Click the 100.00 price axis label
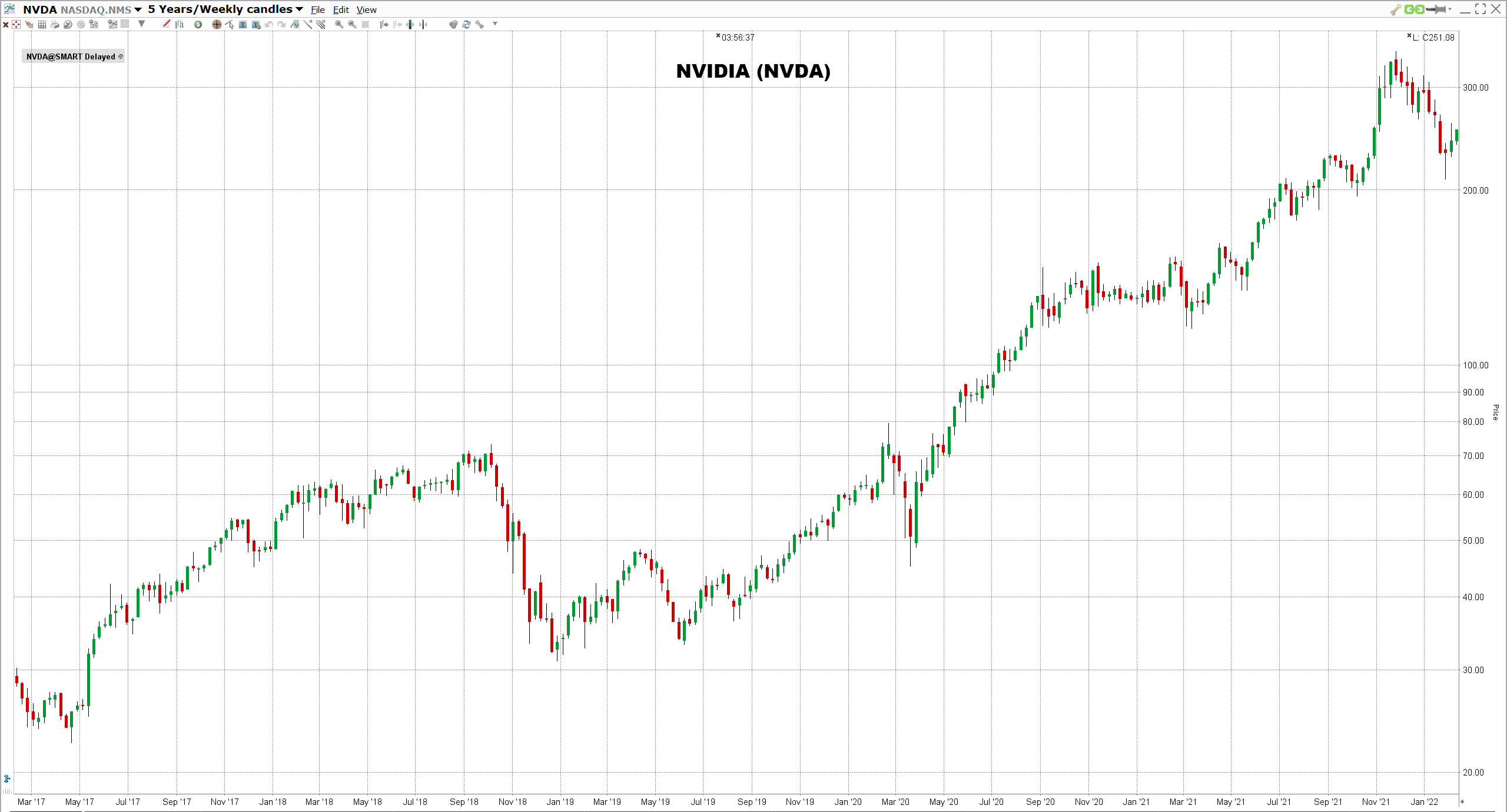Image resolution: width=1507 pixels, height=812 pixels. (x=1476, y=365)
